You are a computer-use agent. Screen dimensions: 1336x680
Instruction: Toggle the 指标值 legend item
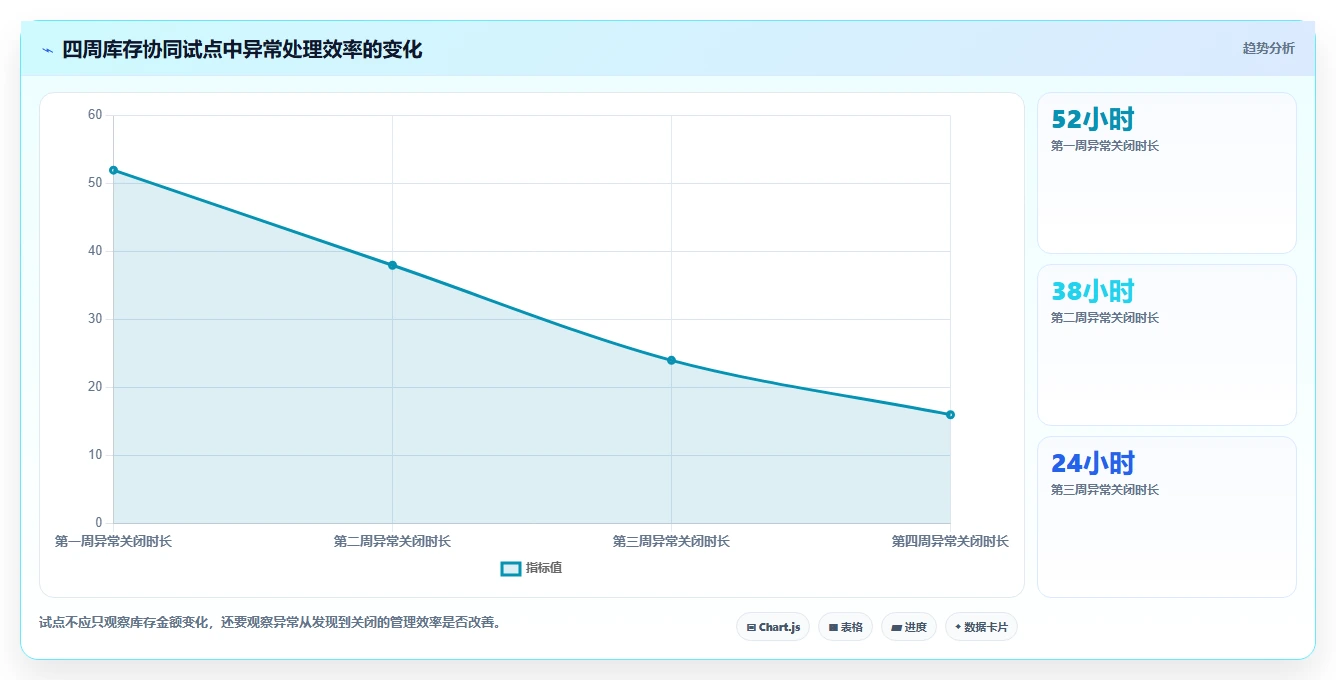pyautogui.click(x=531, y=568)
